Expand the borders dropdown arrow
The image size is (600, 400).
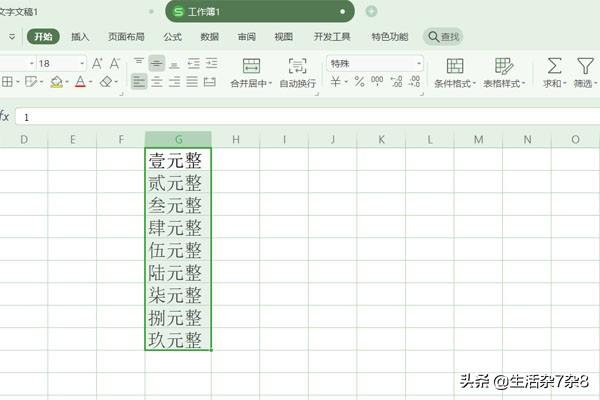18,82
